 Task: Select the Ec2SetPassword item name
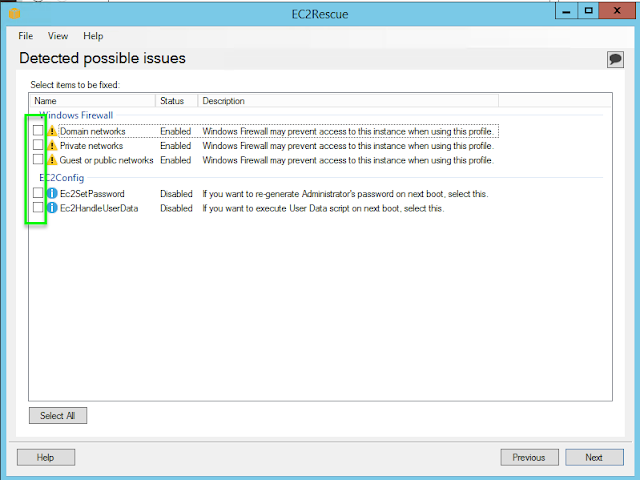[92, 193]
